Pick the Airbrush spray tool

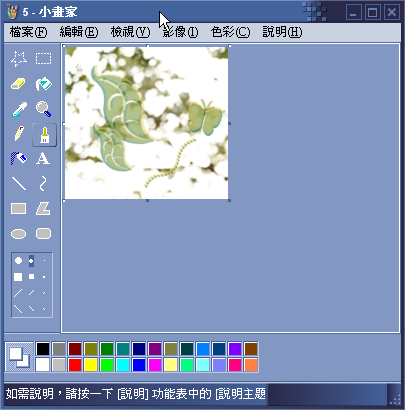(19, 159)
